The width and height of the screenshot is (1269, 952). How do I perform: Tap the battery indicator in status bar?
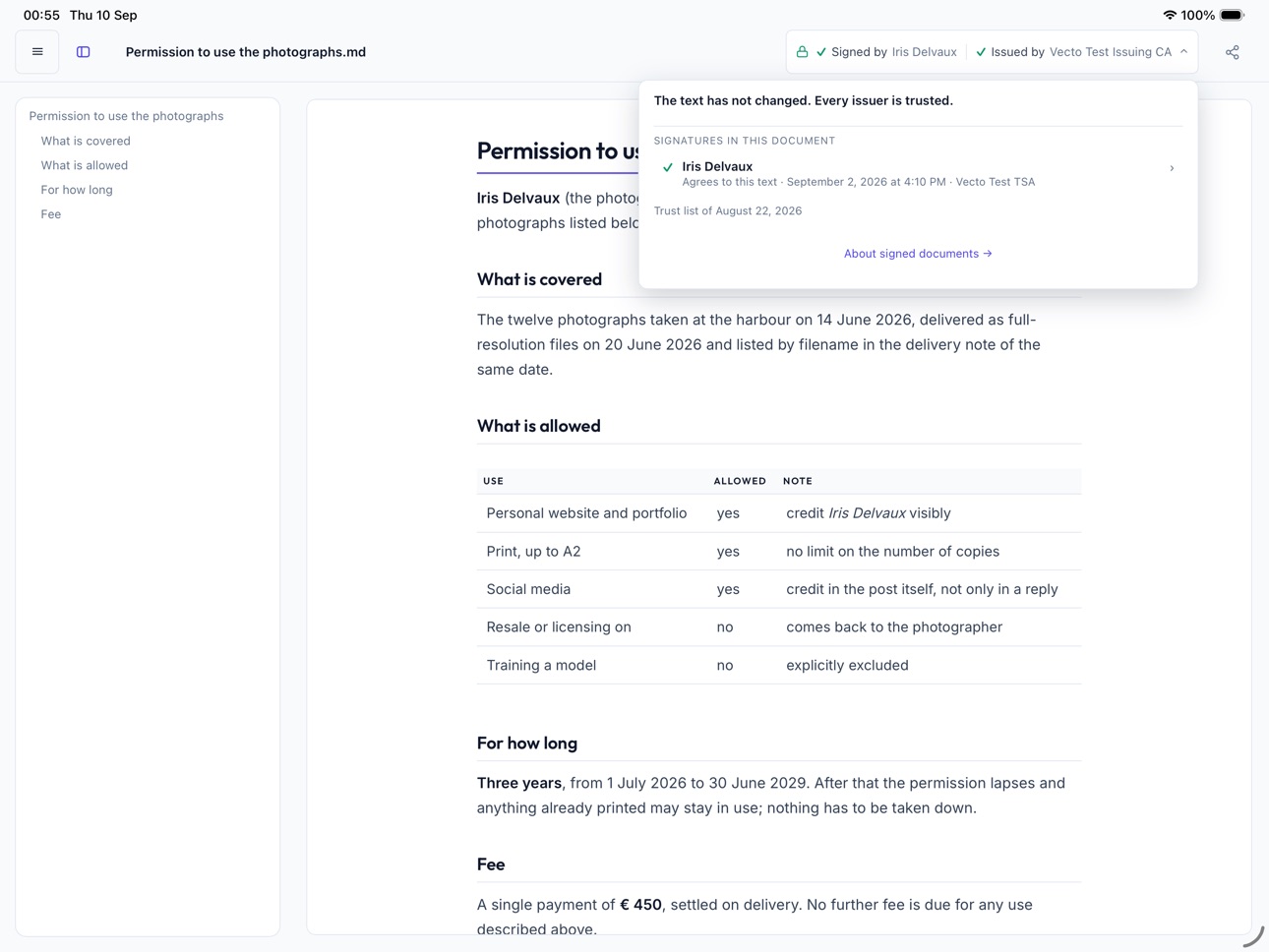point(1232,15)
